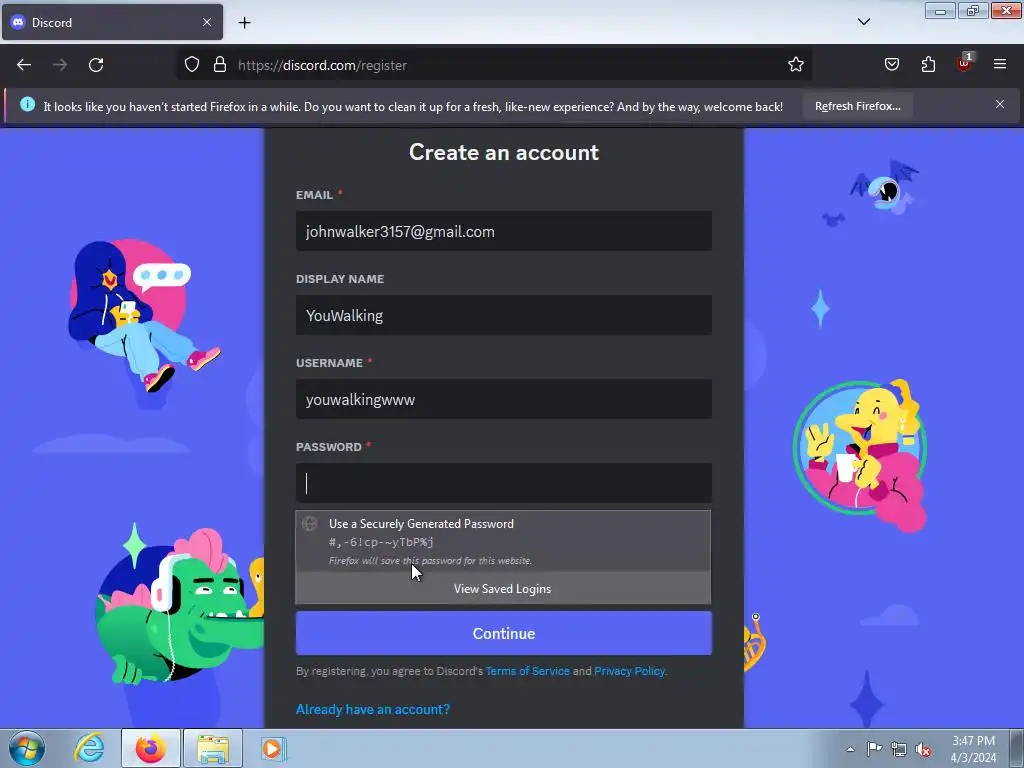This screenshot has height=768, width=1024.
Task: Focus the Email input field
Action: pos(504,231)
